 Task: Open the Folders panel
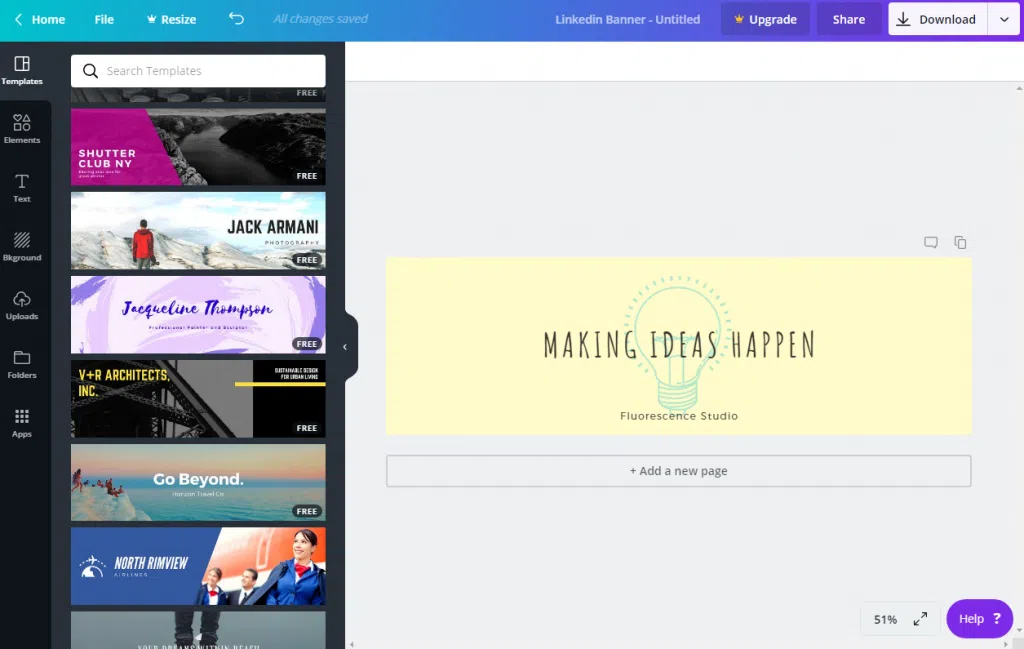point(22,364)
